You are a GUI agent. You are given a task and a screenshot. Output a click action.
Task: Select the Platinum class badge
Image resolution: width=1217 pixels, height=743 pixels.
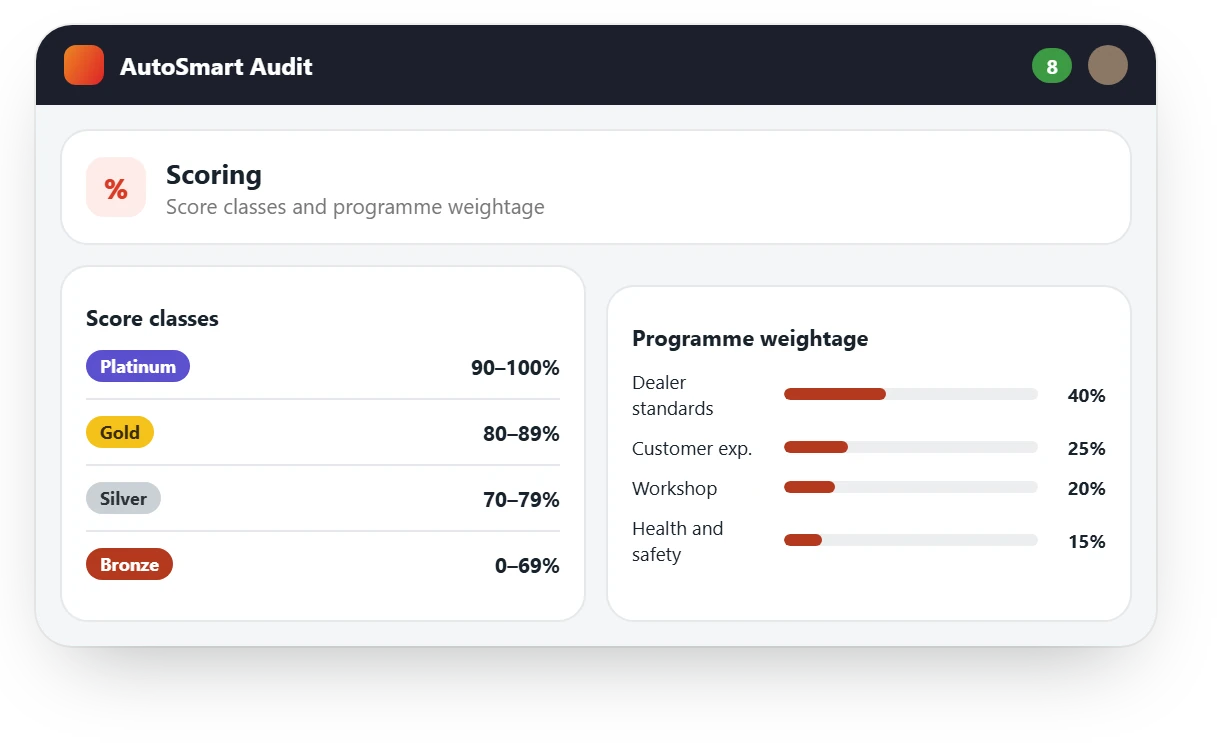pos(138,366)
